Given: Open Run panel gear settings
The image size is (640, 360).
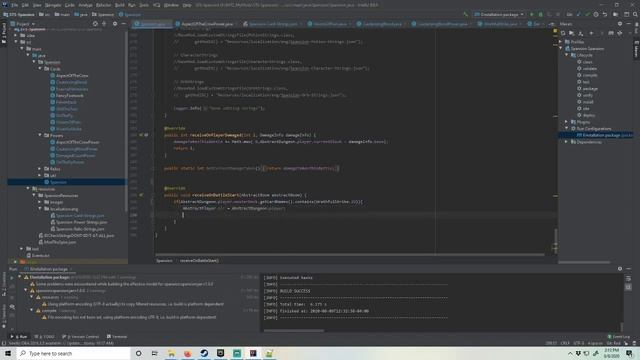Looking at the screenshot, I should (620, 269).
